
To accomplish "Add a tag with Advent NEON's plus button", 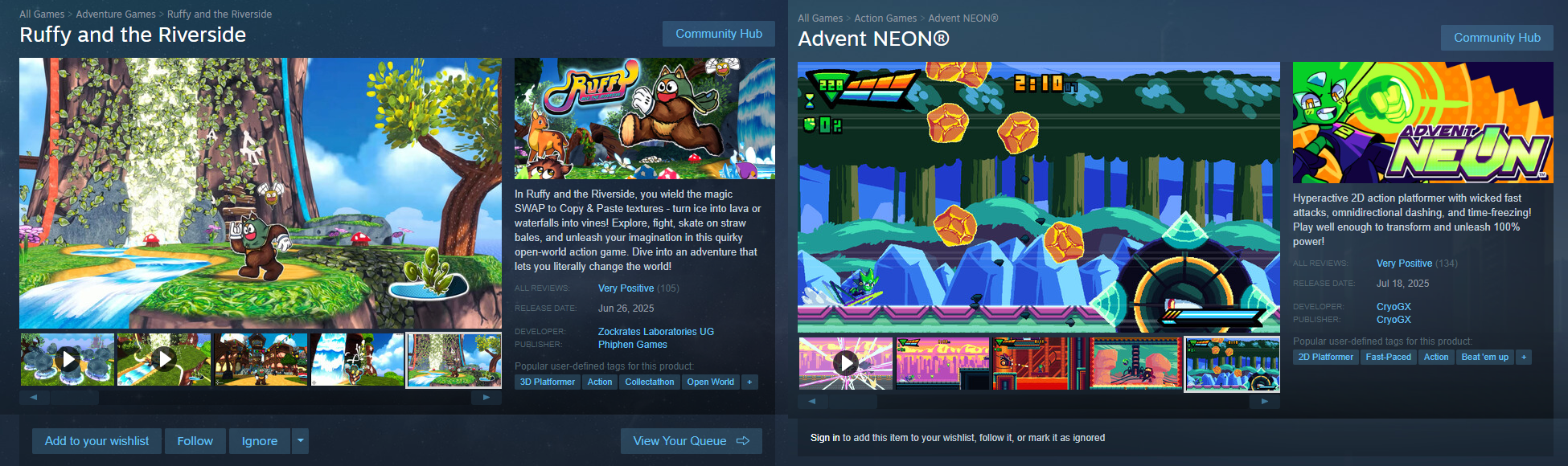I will [x=1524, y=358].
